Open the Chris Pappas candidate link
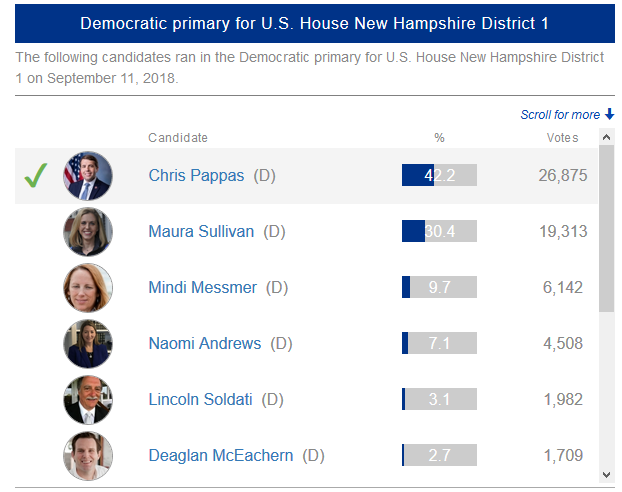This screenshot has width=622, height=492. point(196,176)
